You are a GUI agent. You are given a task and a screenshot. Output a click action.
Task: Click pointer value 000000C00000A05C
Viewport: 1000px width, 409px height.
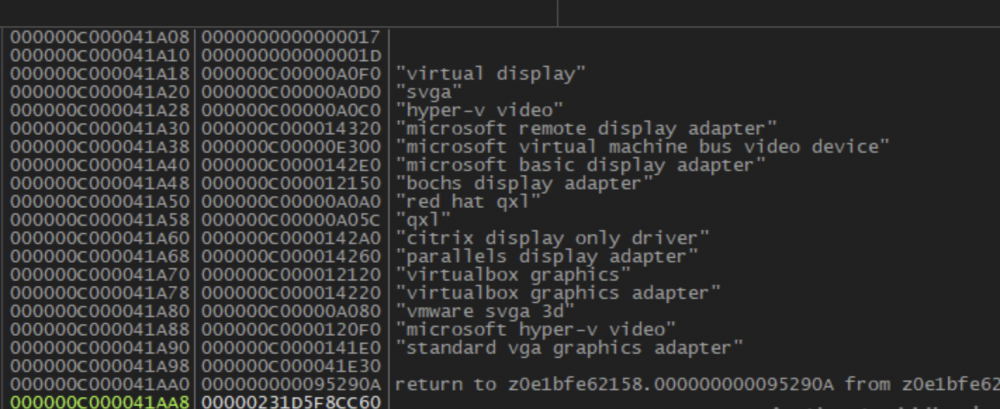click(291, 220)
